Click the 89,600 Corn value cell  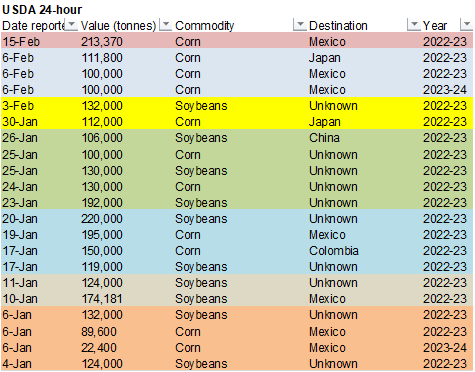[x=99, y=332]
